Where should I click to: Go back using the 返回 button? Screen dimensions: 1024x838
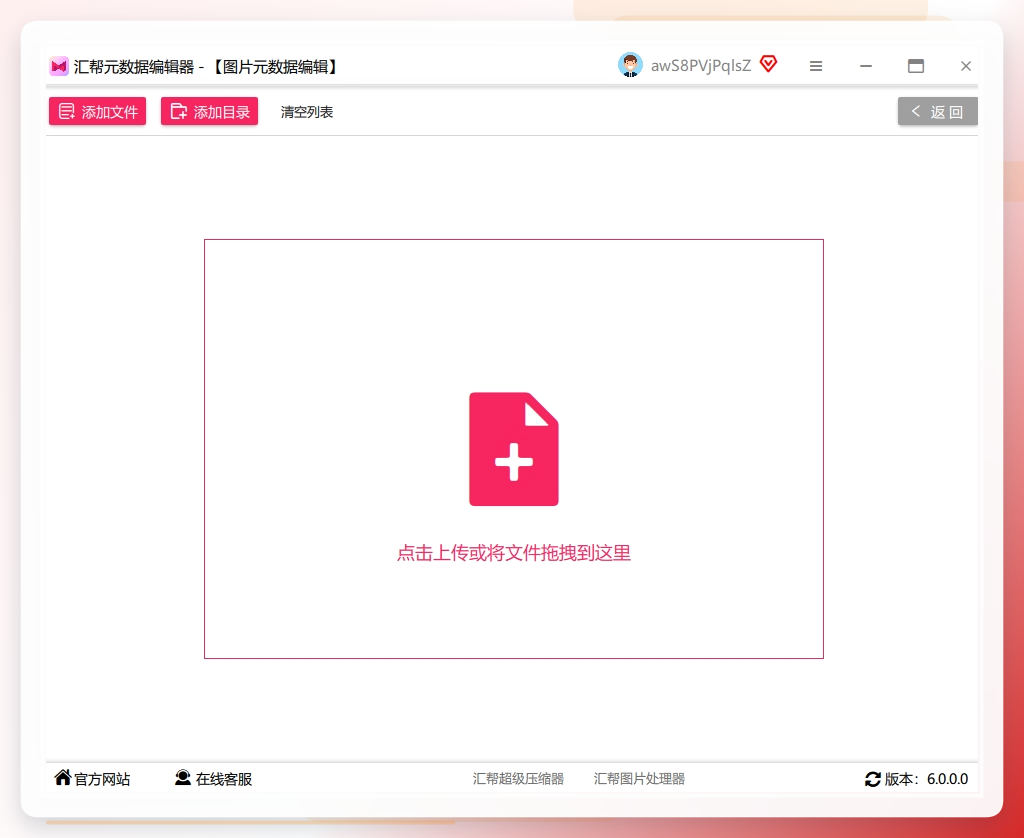pos(937,112)
